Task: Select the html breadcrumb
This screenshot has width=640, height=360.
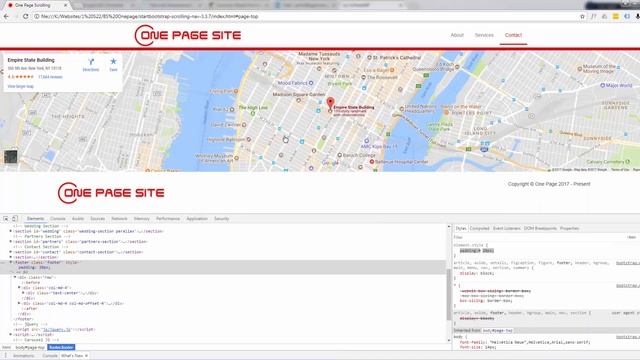Action: point(6,347)
